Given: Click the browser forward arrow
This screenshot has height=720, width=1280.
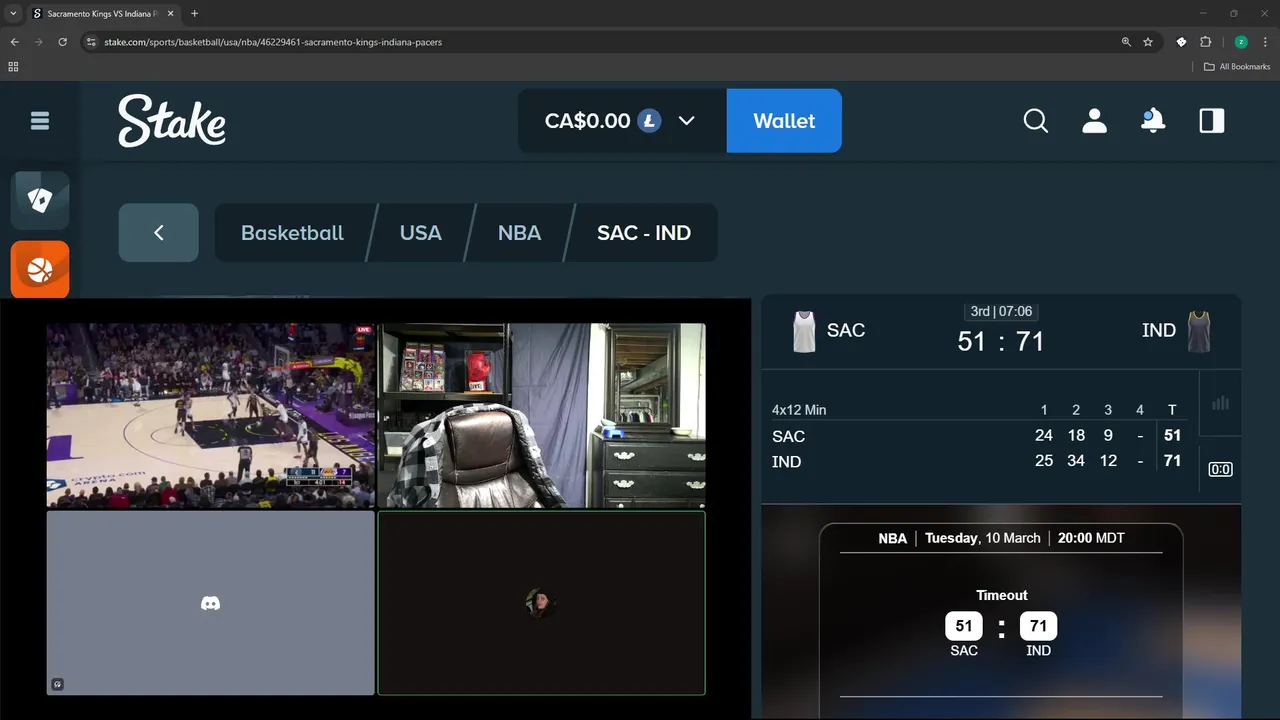Looking at the screenshot, I should pos(38,42).
